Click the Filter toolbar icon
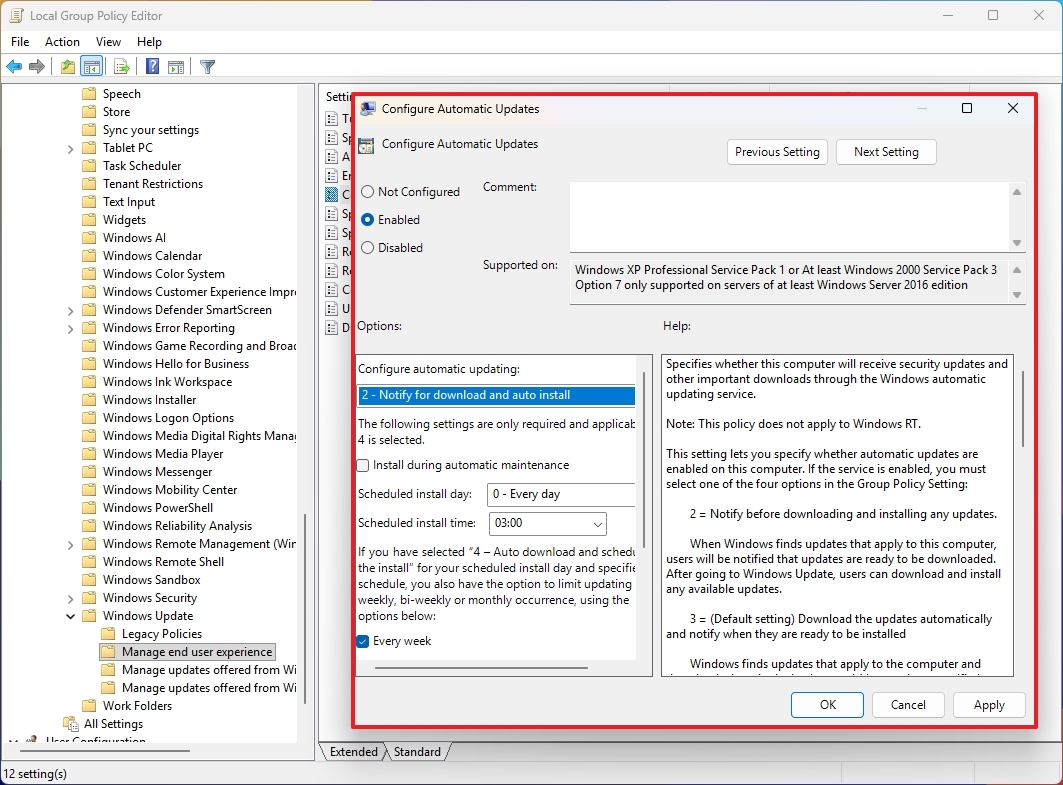This screenshot has width=1063, height=785. (x=207, y=66)
